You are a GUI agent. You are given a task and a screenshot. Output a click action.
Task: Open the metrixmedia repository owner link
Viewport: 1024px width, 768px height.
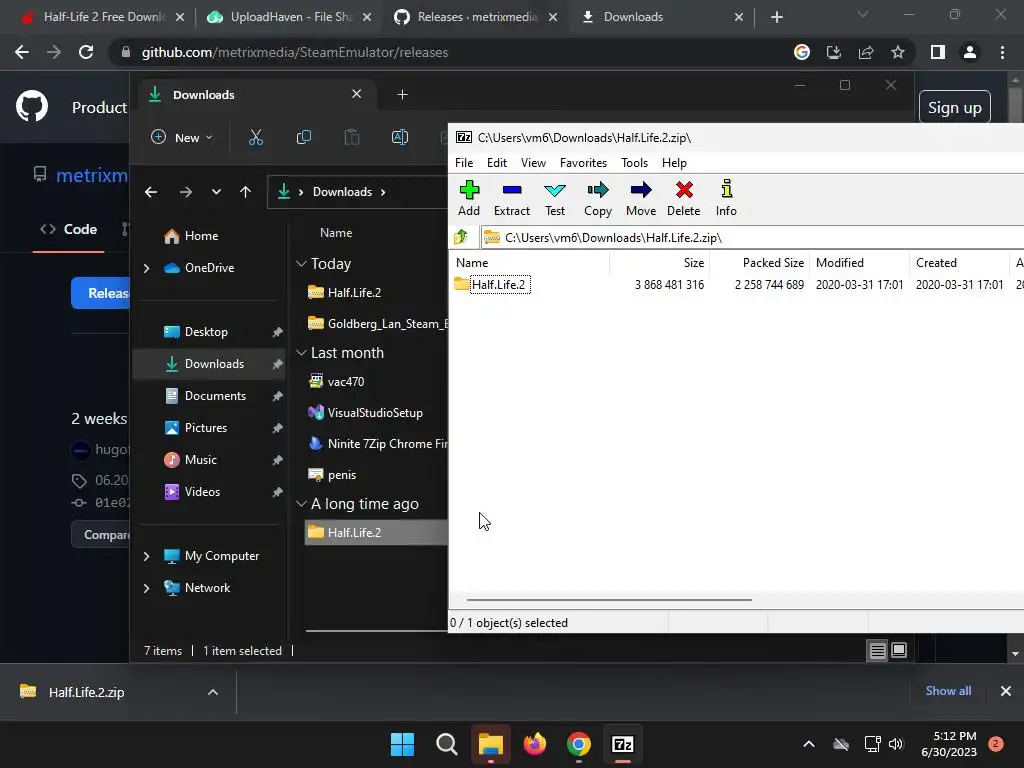tap(91, 176)
